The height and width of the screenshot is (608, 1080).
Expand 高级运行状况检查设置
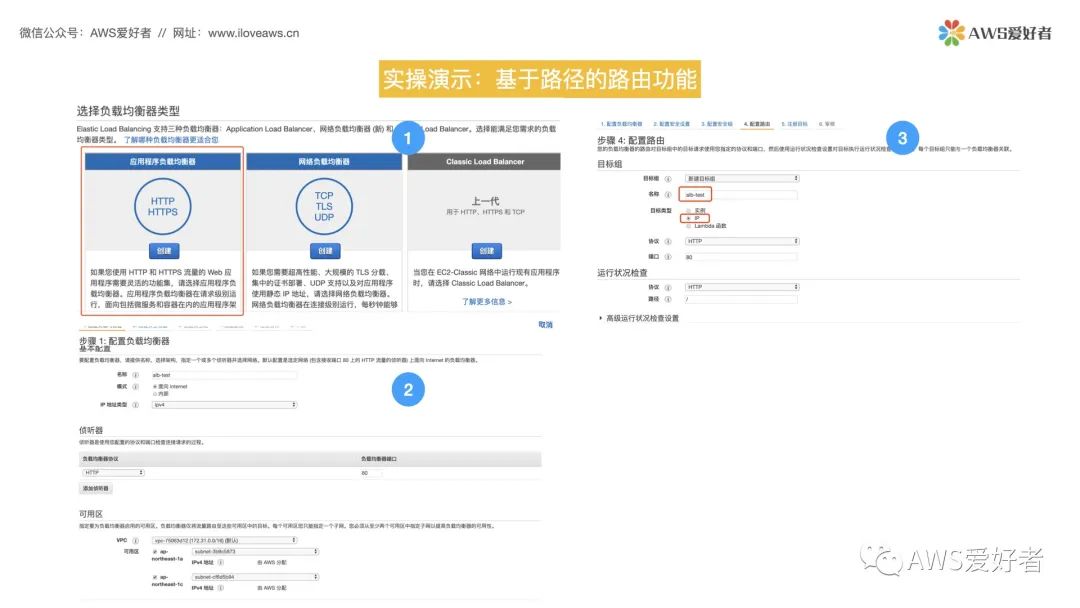(x=639, y=318)
